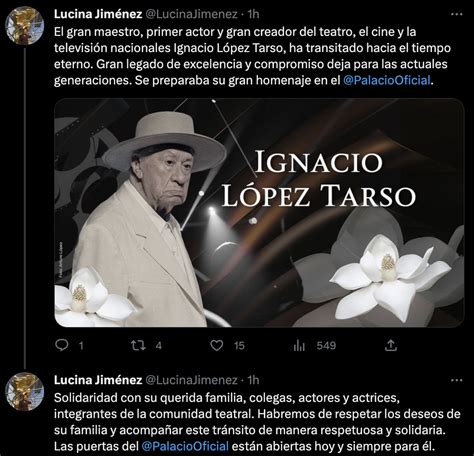Open Lucina Jiménez name on second tweet
Viewport: 474px width, 456px height.
[98, 380]
